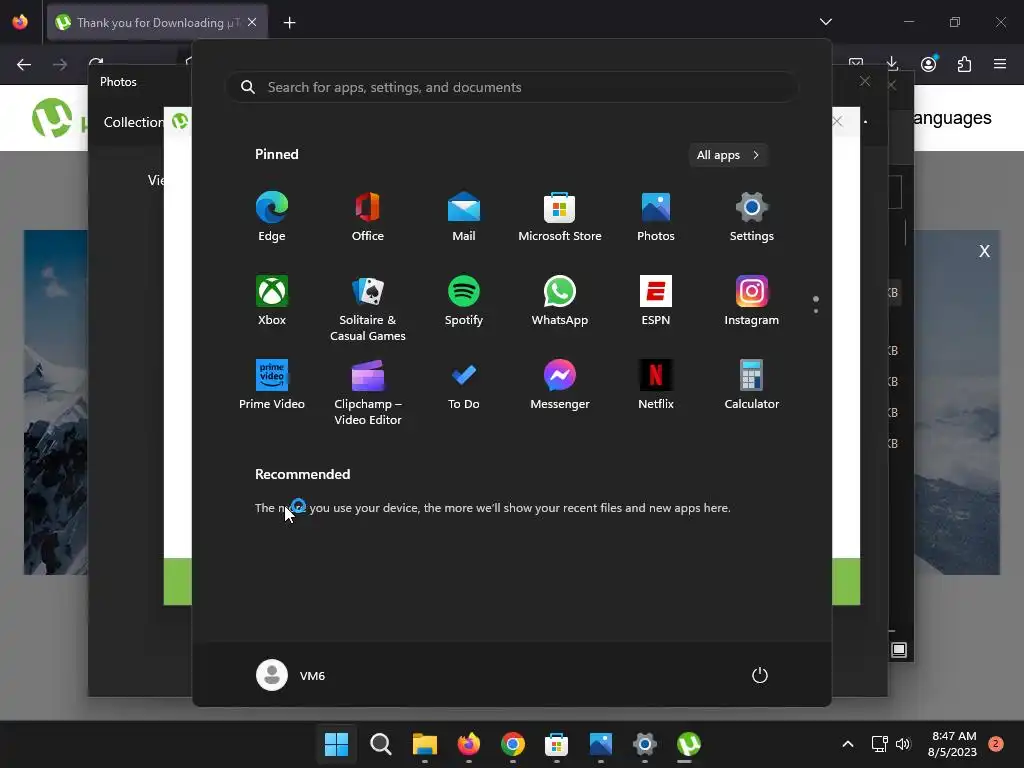List all Firefox tabs dropdown arrow

pos(825,22)
